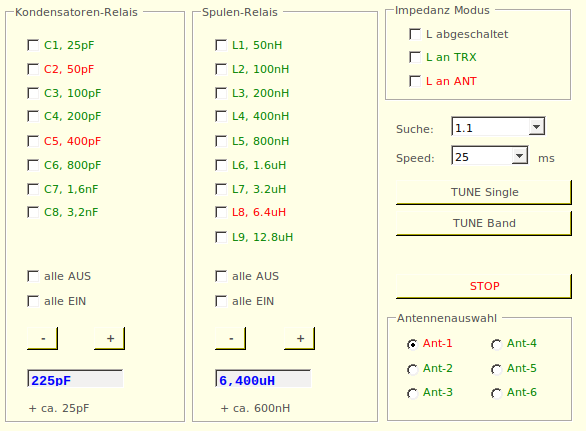586x431 pixels.
Task: Increase capacitance with the plus button
Action: click(110, 339)
